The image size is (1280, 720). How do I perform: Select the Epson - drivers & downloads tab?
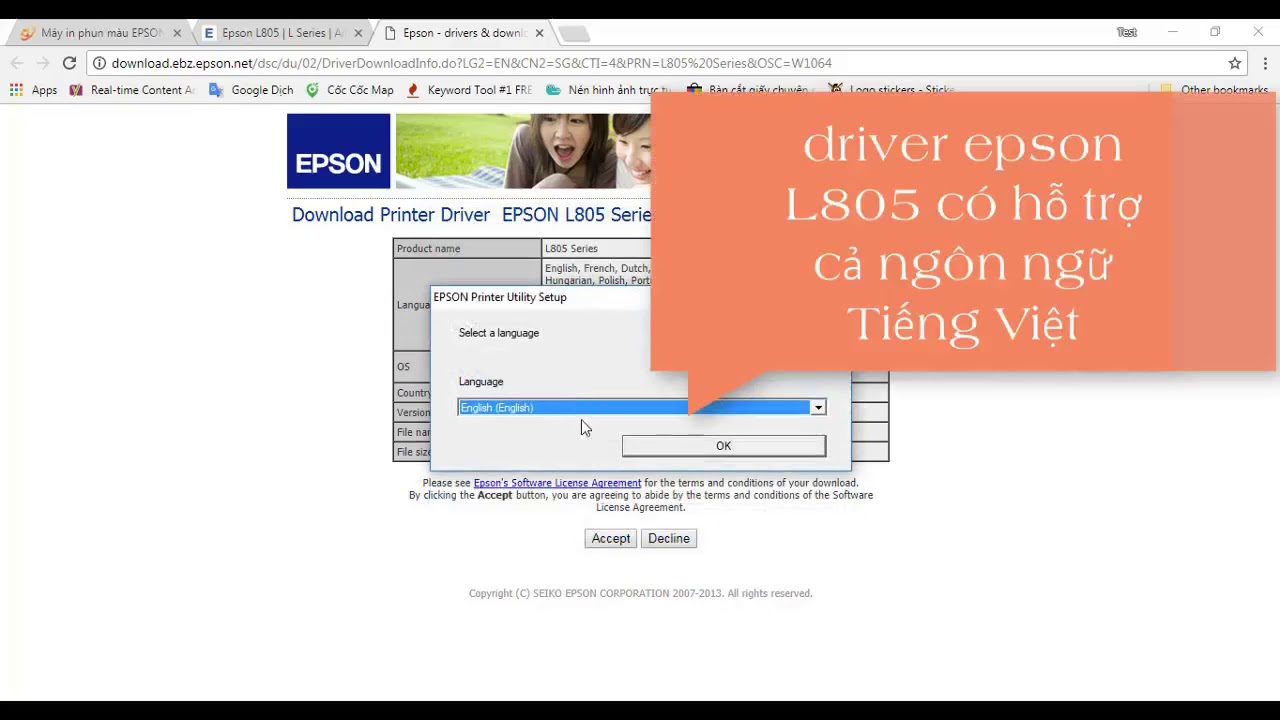pos(463,33)
